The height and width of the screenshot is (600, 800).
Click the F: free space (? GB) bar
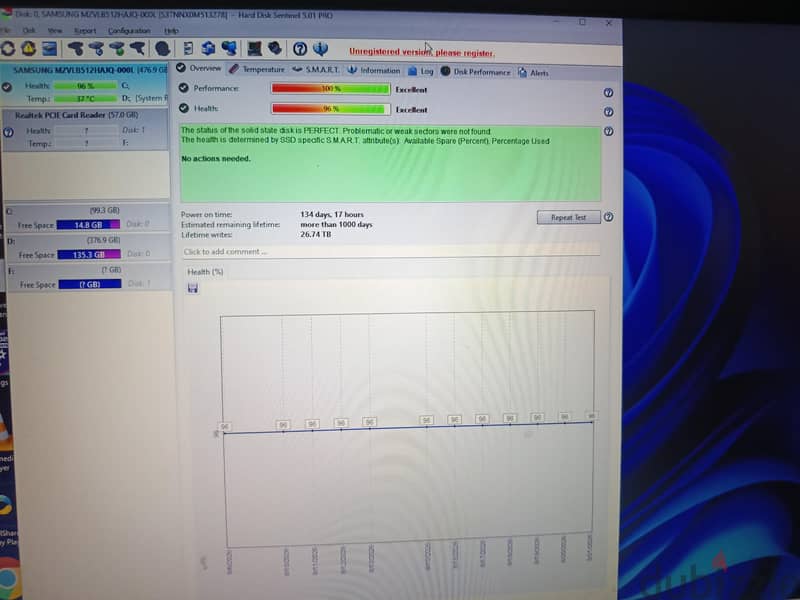pos(90,284)
